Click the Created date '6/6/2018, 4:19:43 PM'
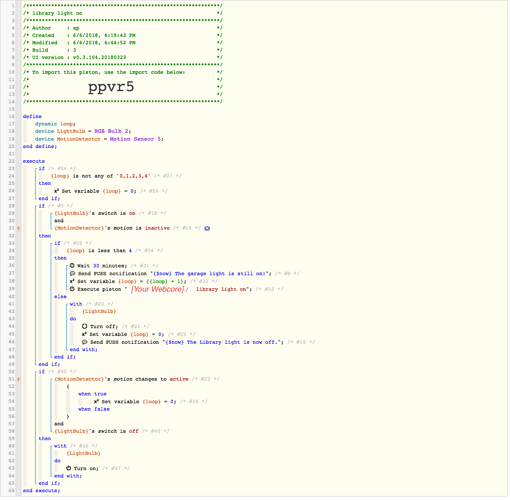 point(104,36)
